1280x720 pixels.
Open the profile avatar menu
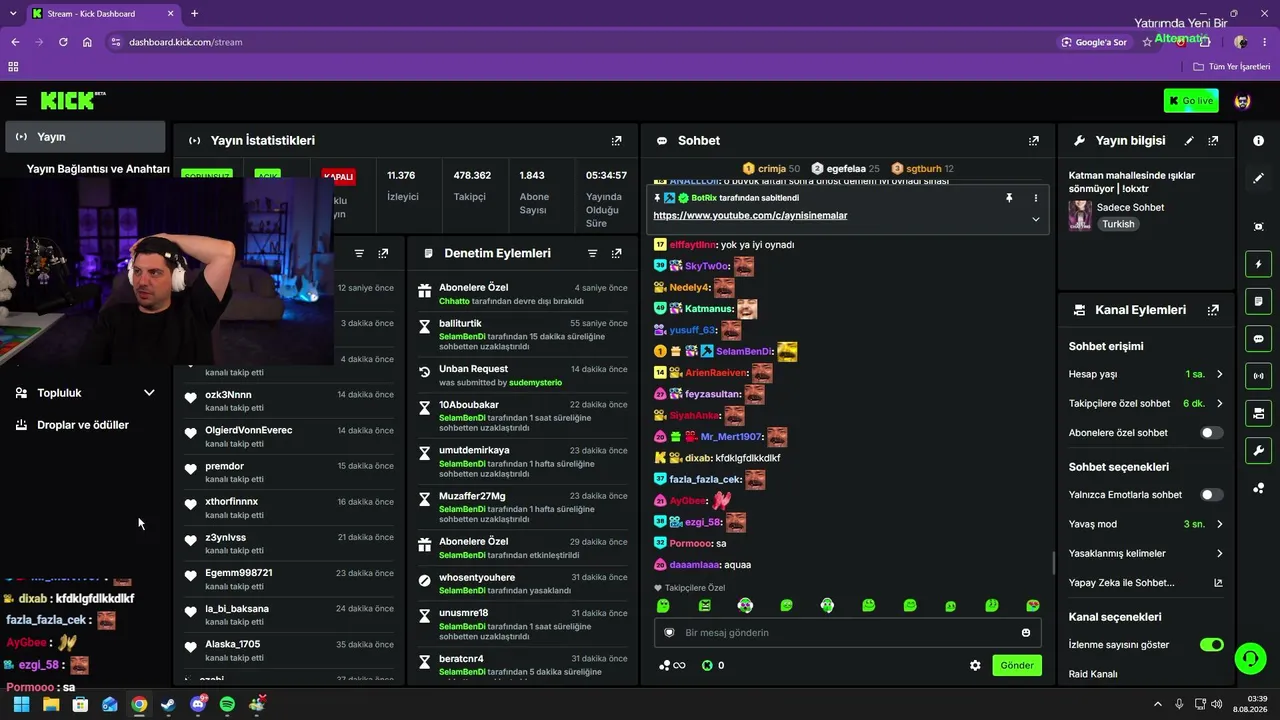(x=1243, y=101)
